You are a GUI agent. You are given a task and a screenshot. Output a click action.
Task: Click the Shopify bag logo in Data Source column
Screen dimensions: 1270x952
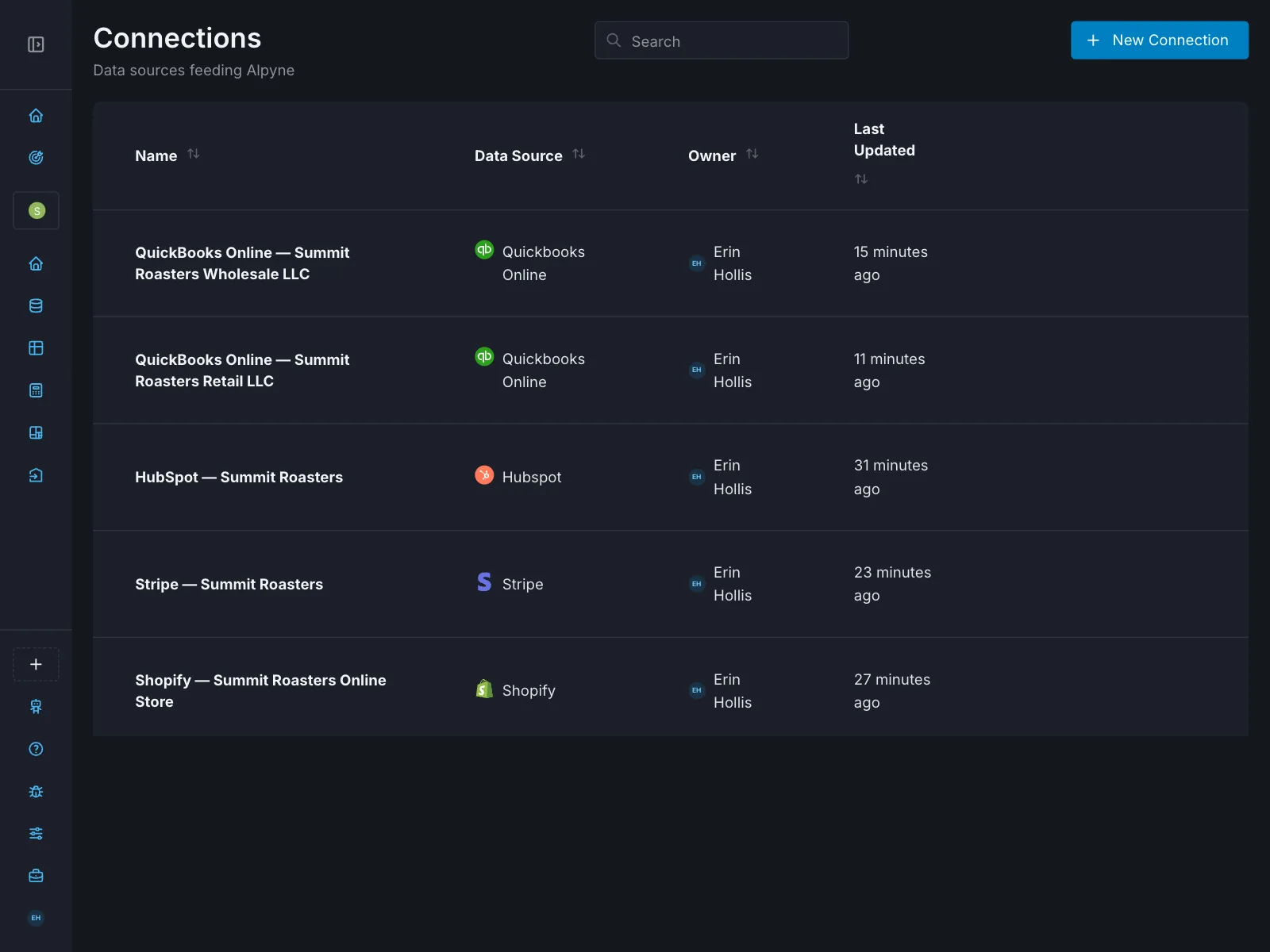(484, 689)
